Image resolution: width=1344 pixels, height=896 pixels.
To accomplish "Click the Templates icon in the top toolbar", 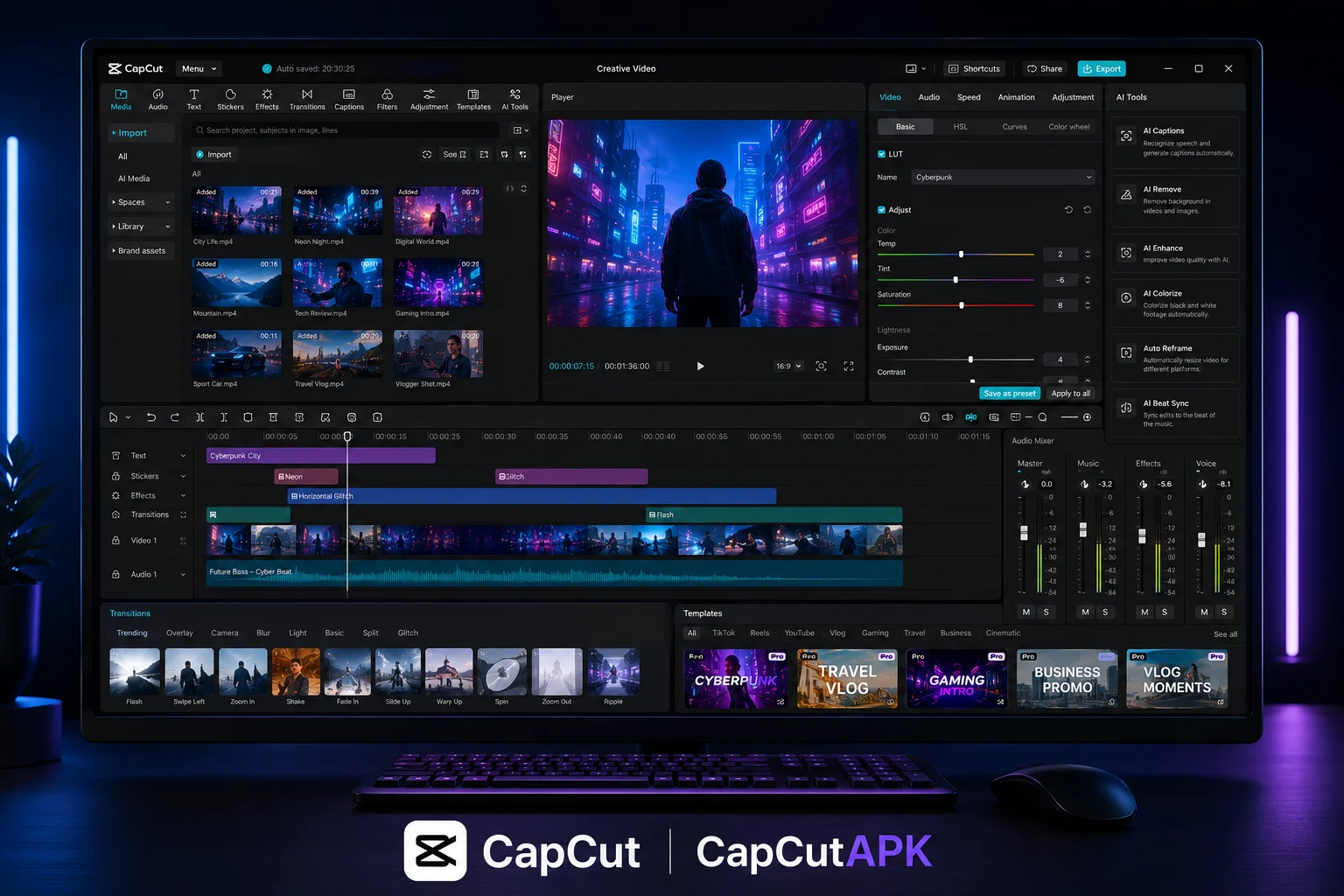I will [473, 100].
